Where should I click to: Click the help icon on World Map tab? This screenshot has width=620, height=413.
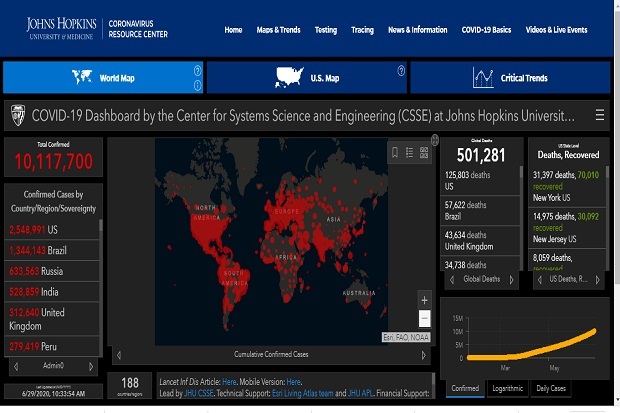pyautogui.click(x=197, y=71)
